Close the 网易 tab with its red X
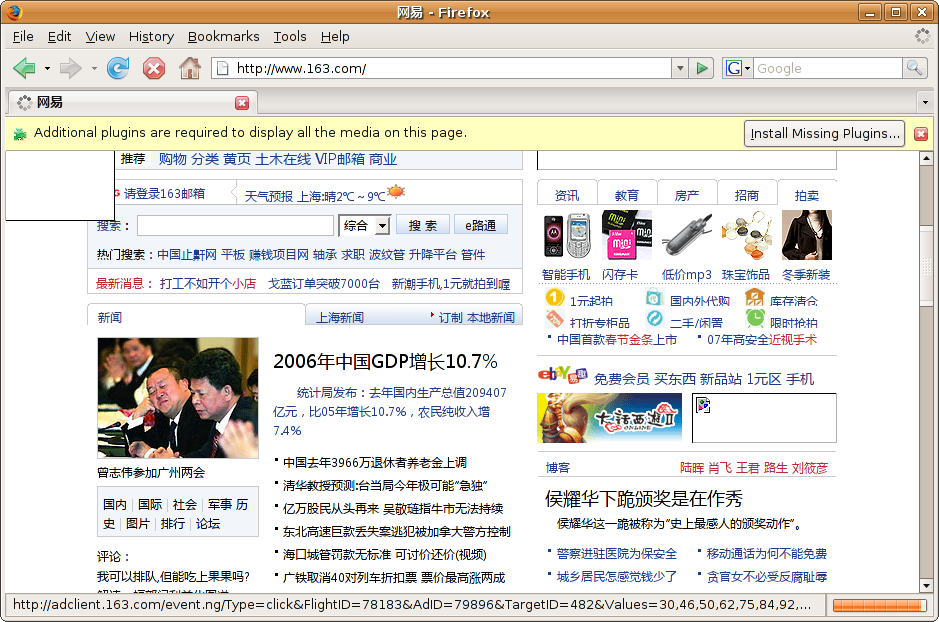The image size is (939, 622). (x=242, y=103)
